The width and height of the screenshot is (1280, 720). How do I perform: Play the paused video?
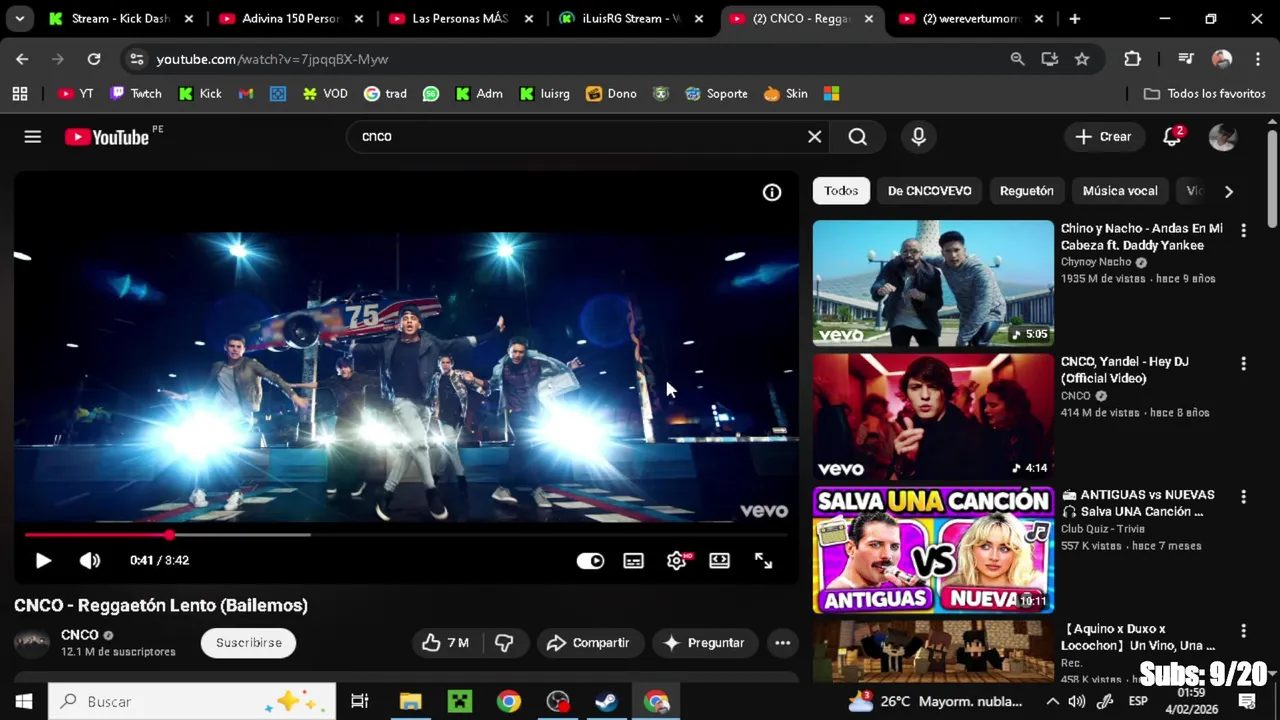coord(43,561)
